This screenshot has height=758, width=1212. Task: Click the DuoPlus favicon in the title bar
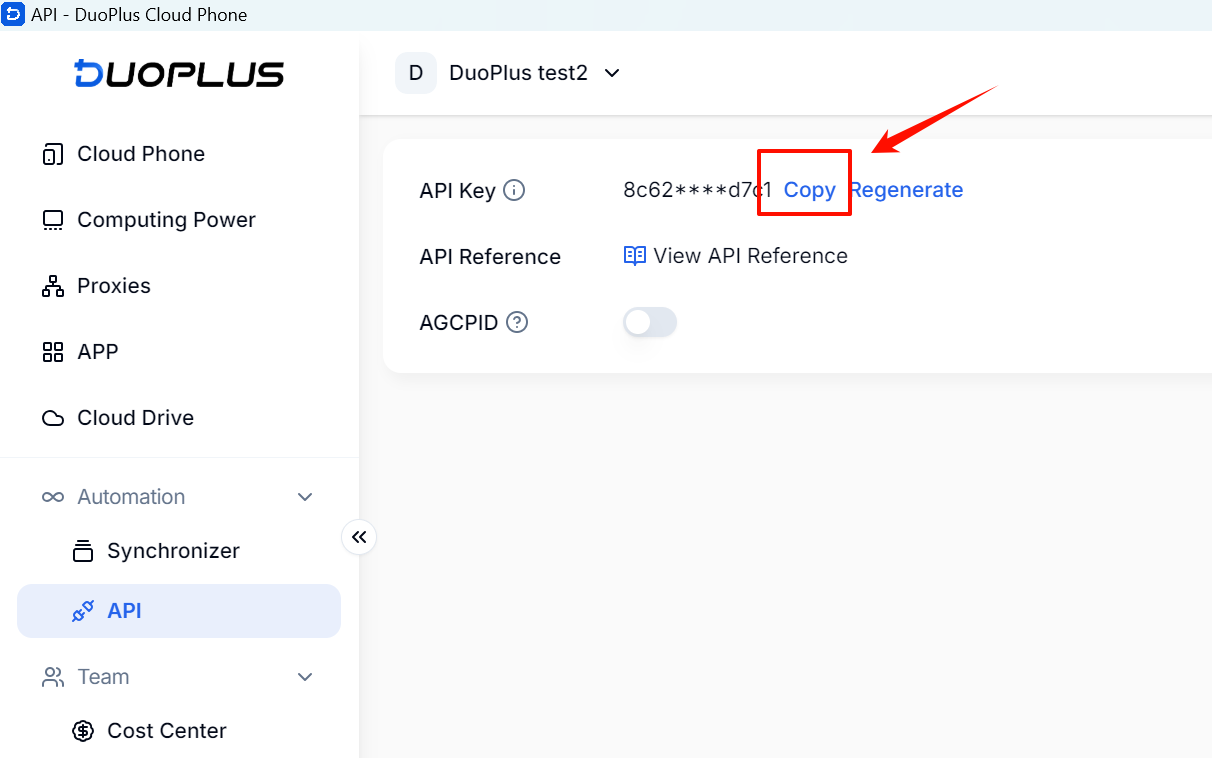(x=13, y=15)
